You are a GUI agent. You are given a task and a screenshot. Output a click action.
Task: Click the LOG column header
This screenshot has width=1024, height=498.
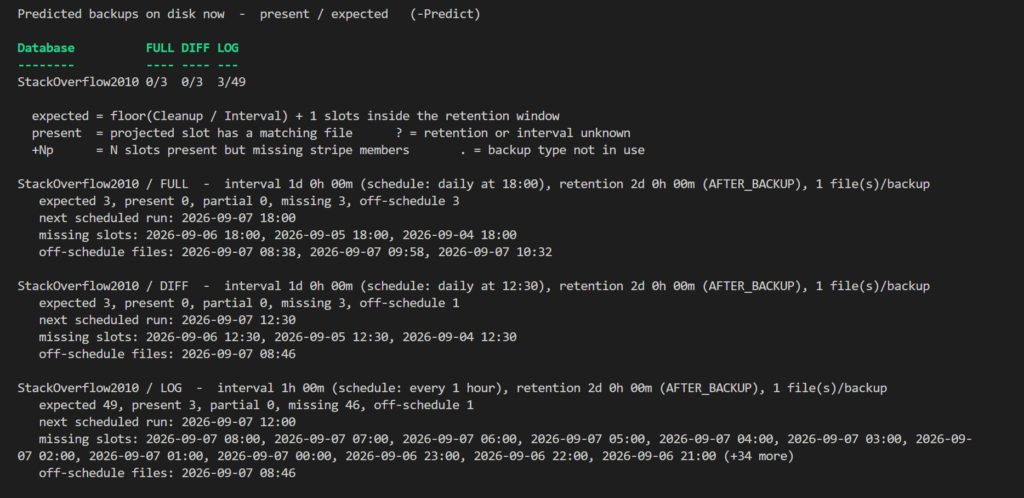[x=228, y=48]
